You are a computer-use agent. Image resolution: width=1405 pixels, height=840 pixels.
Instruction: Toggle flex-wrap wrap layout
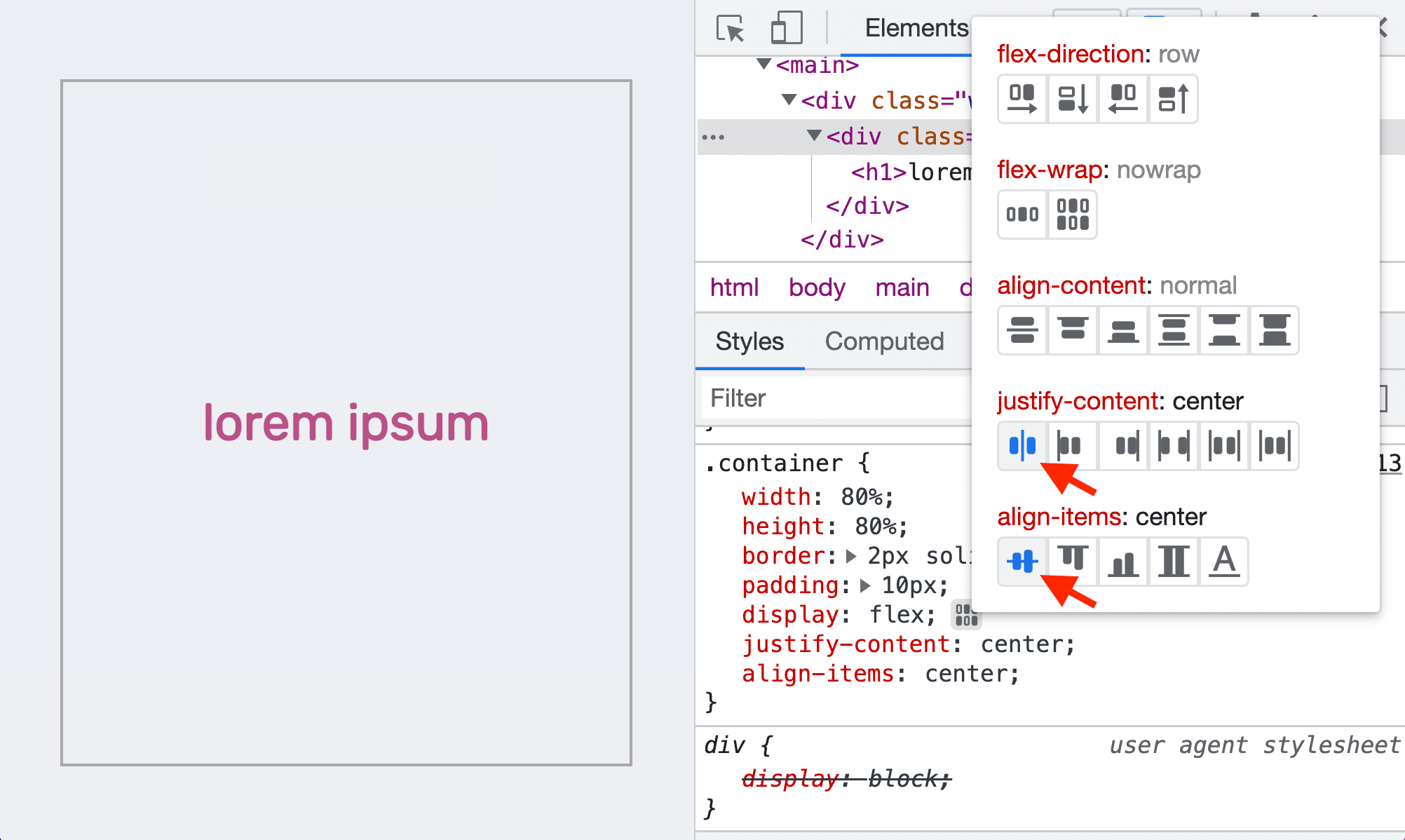coord(1072,213)
